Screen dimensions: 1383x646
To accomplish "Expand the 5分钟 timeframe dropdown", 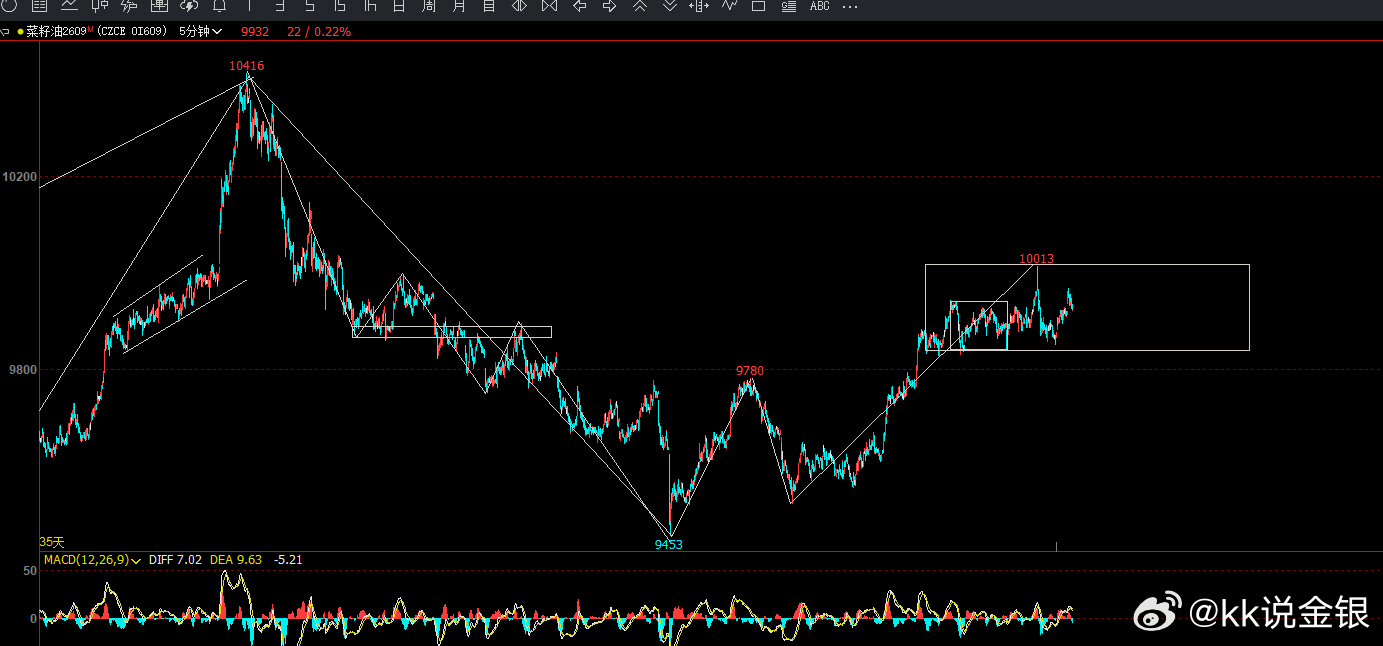I will tap(200, 32).
